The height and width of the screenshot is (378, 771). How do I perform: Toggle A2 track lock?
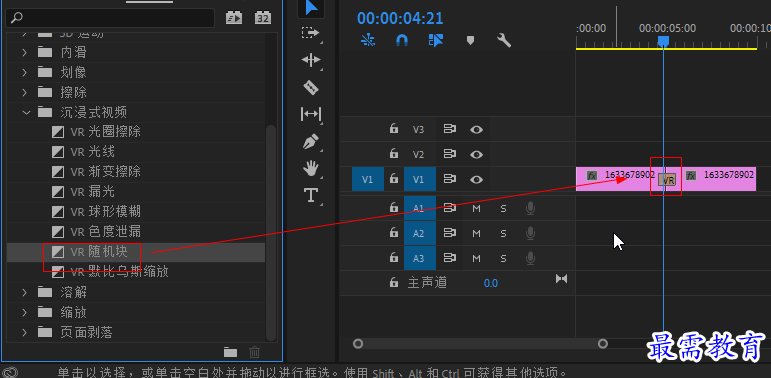393,233
